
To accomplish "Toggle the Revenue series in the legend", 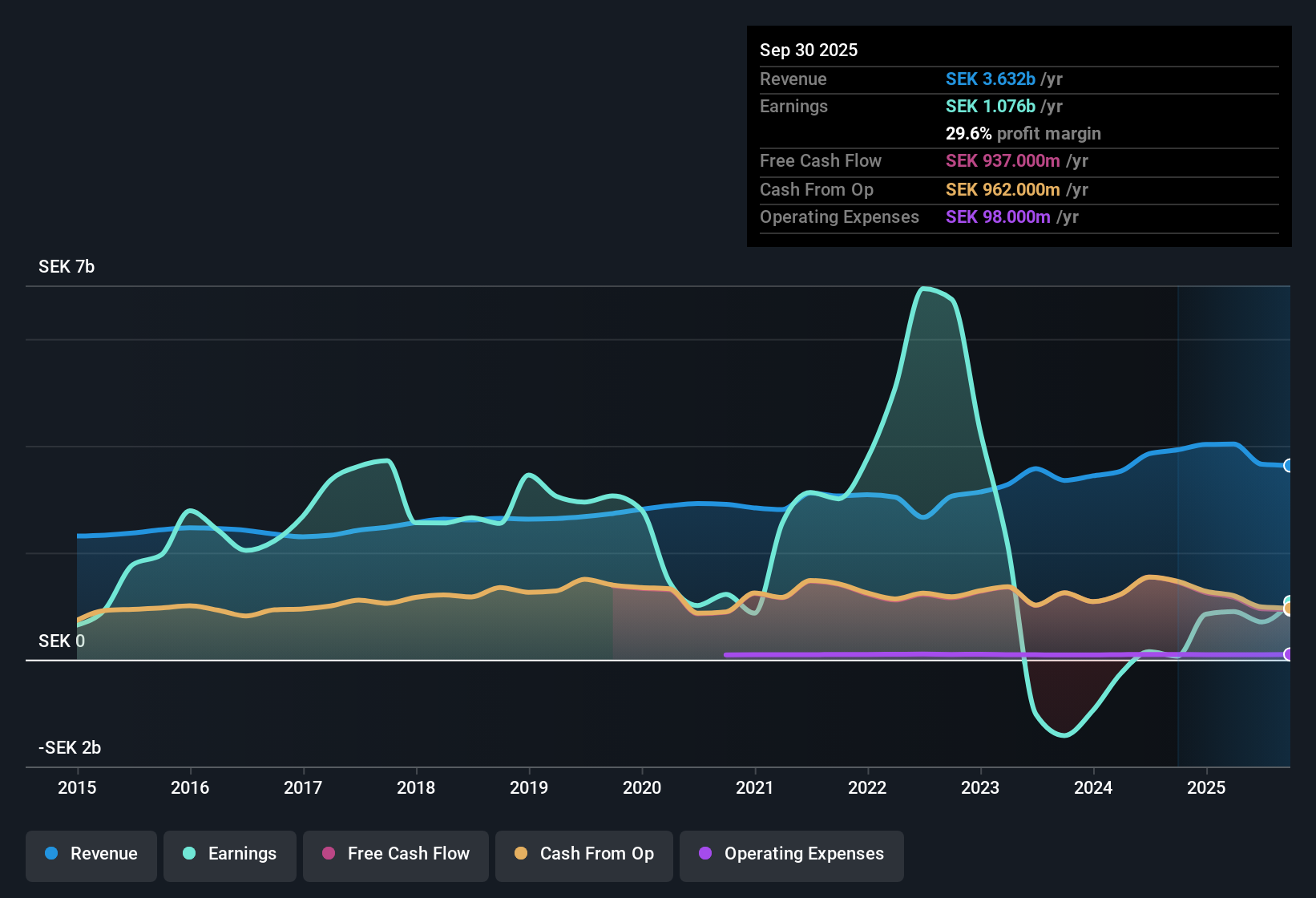I will click(x=91, y=854).
